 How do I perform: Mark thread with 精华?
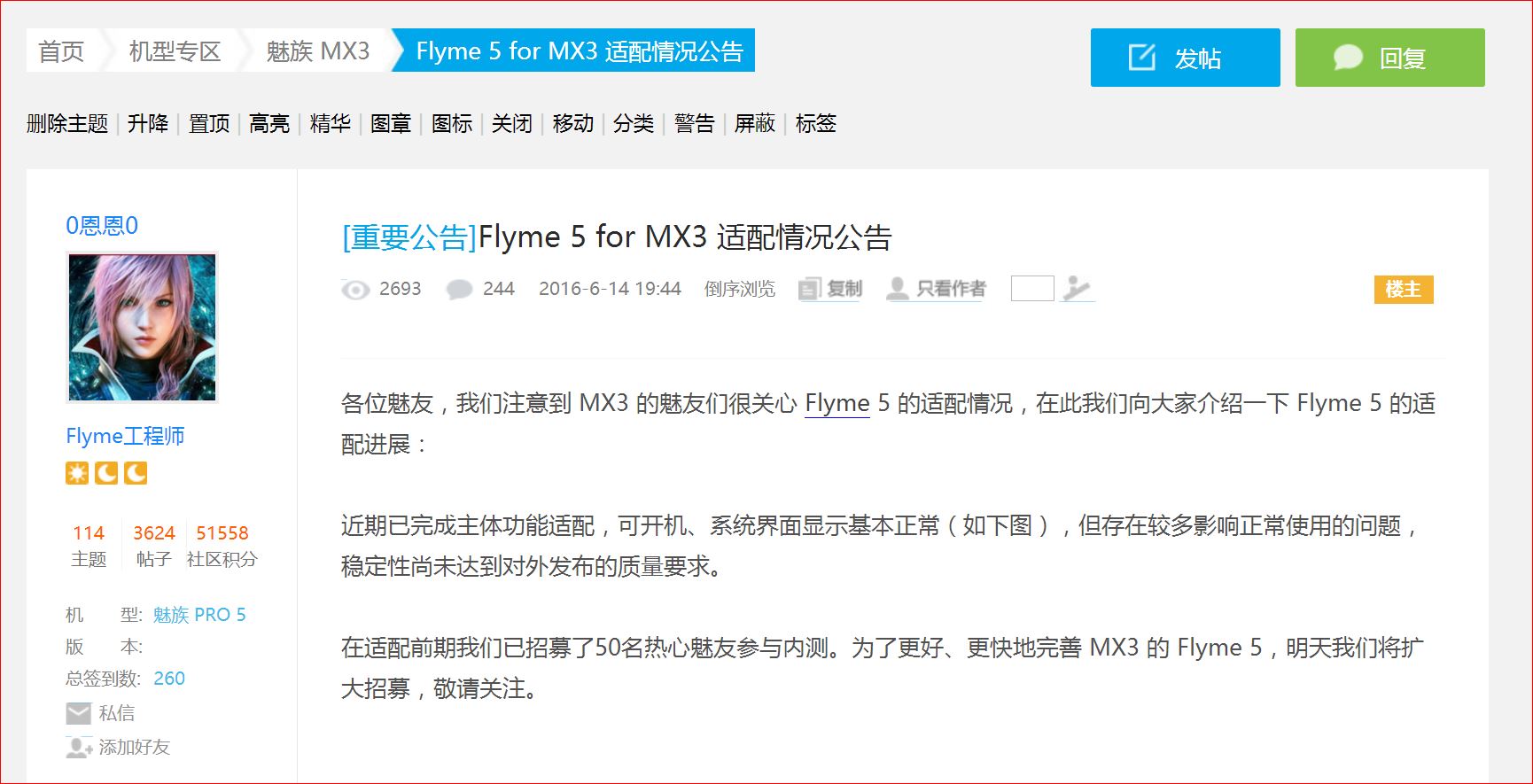[331, 123]
